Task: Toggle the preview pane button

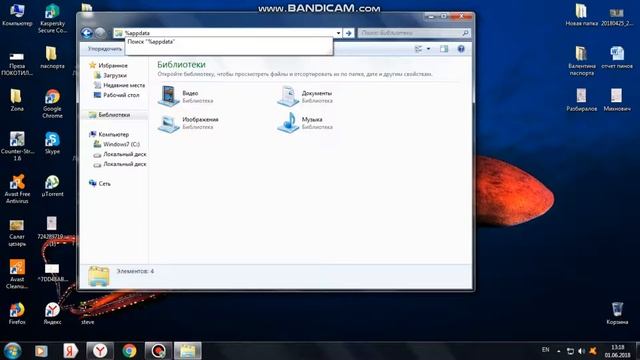Action: click(444, 49)
